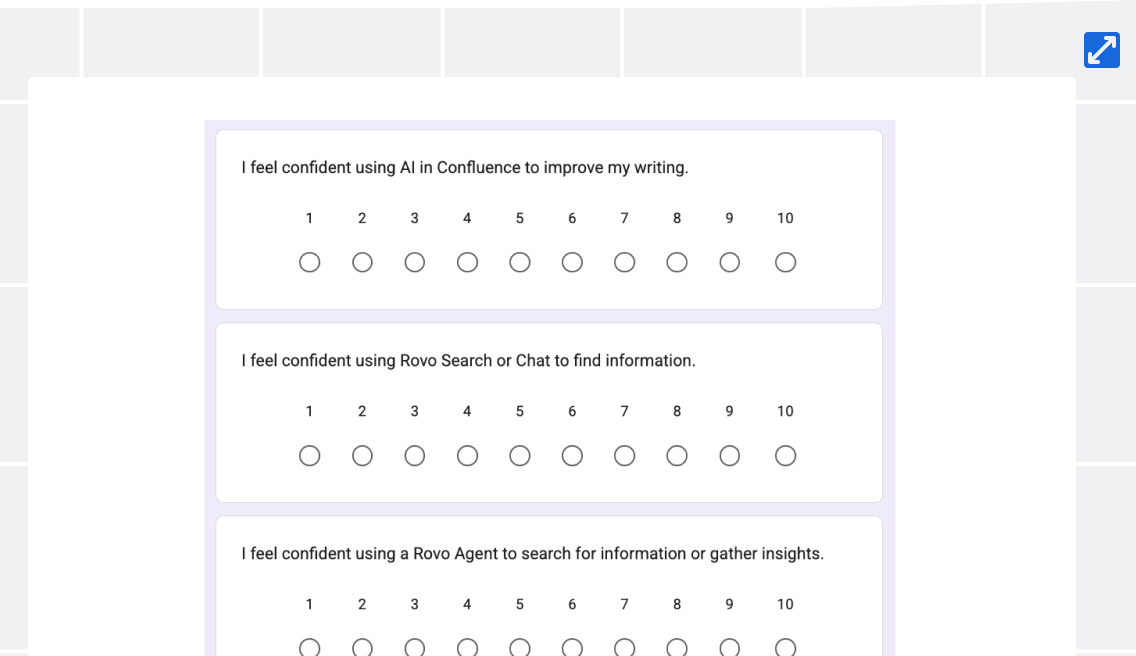Select rating 9 for Rovo Search or Chat

pyautogui.click(x=730, y=456)
